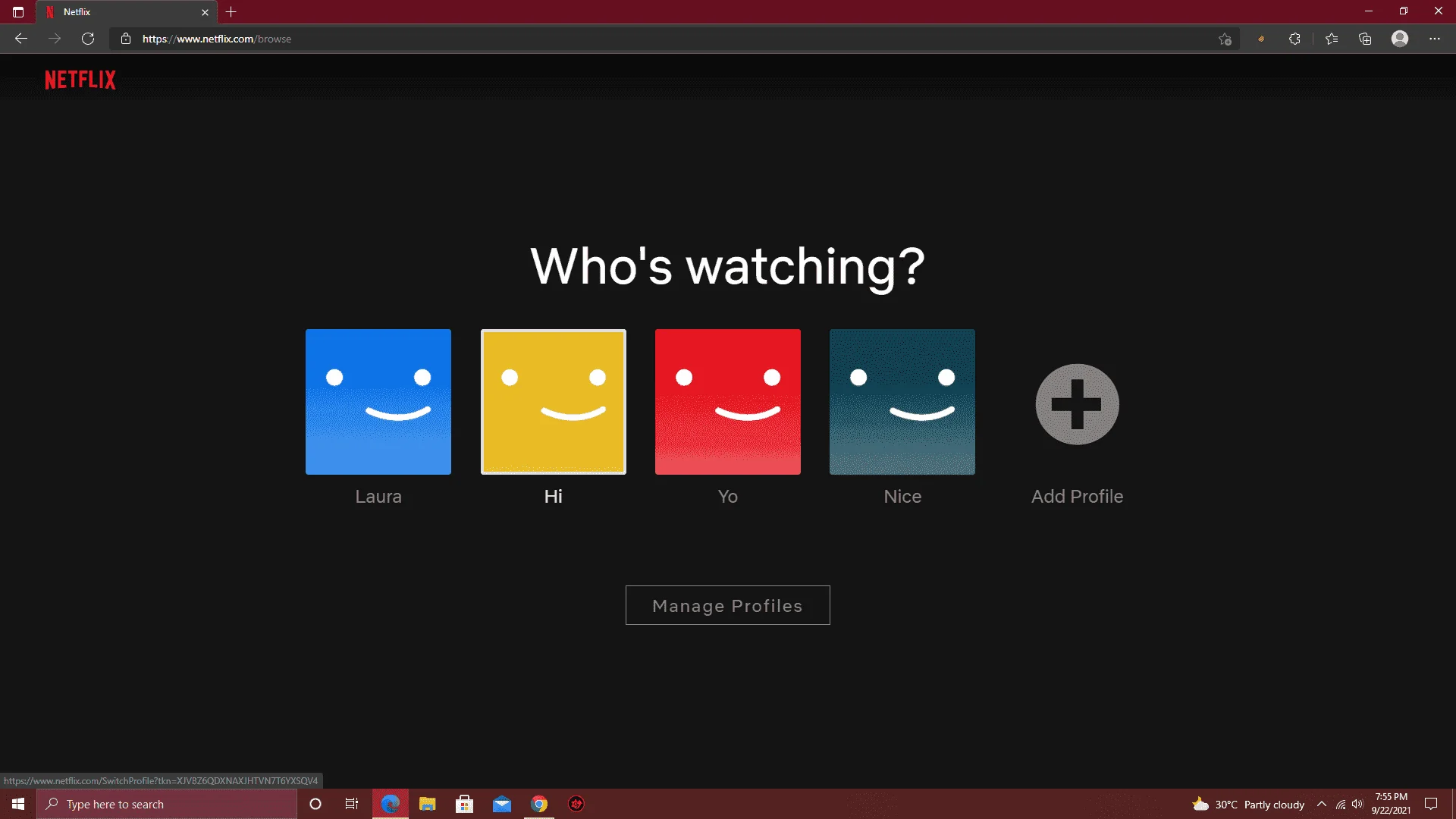Click the browser forward arrow

(x=55, y=39)
